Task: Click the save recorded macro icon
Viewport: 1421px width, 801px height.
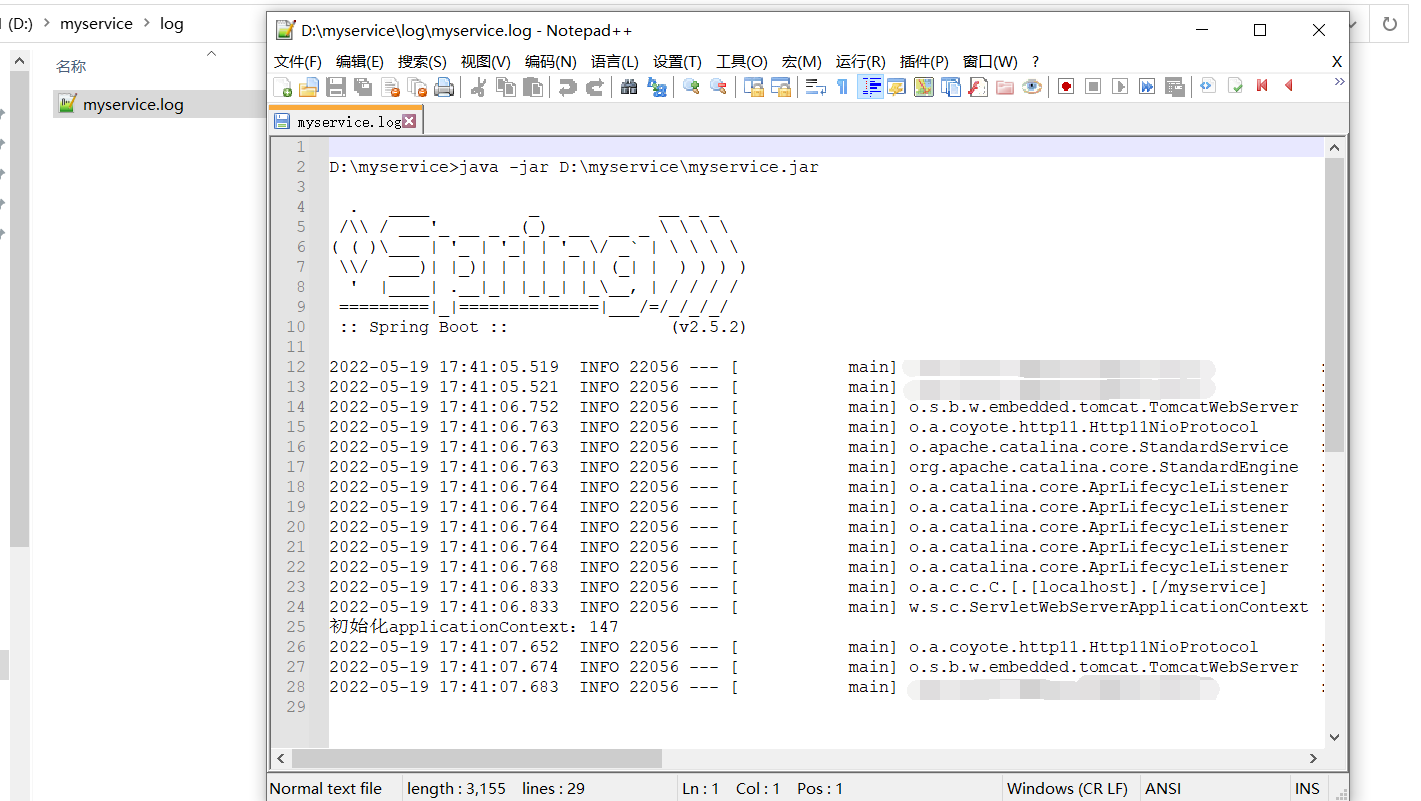Action: coord(1174,87)
